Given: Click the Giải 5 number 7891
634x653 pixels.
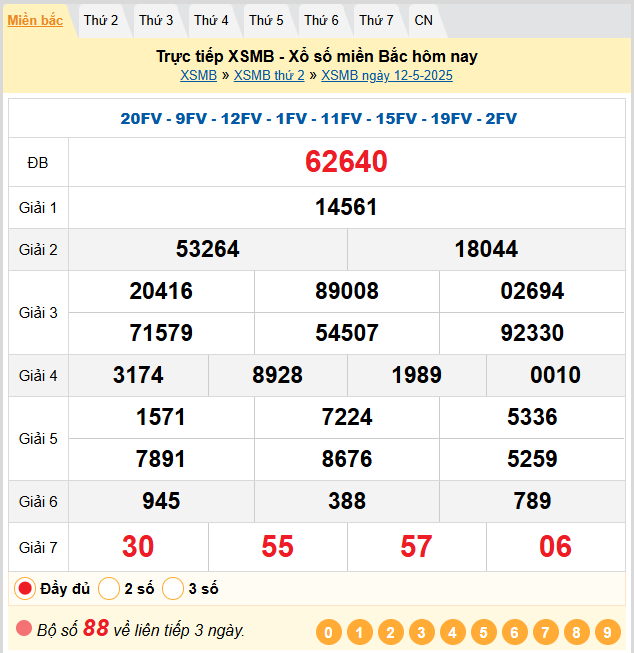Looking at the screenshot, I should [x=161, y=459].
